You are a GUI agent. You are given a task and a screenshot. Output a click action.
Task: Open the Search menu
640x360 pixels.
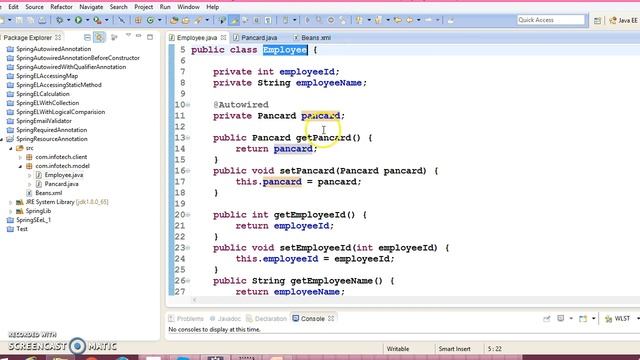pos(118,7)
